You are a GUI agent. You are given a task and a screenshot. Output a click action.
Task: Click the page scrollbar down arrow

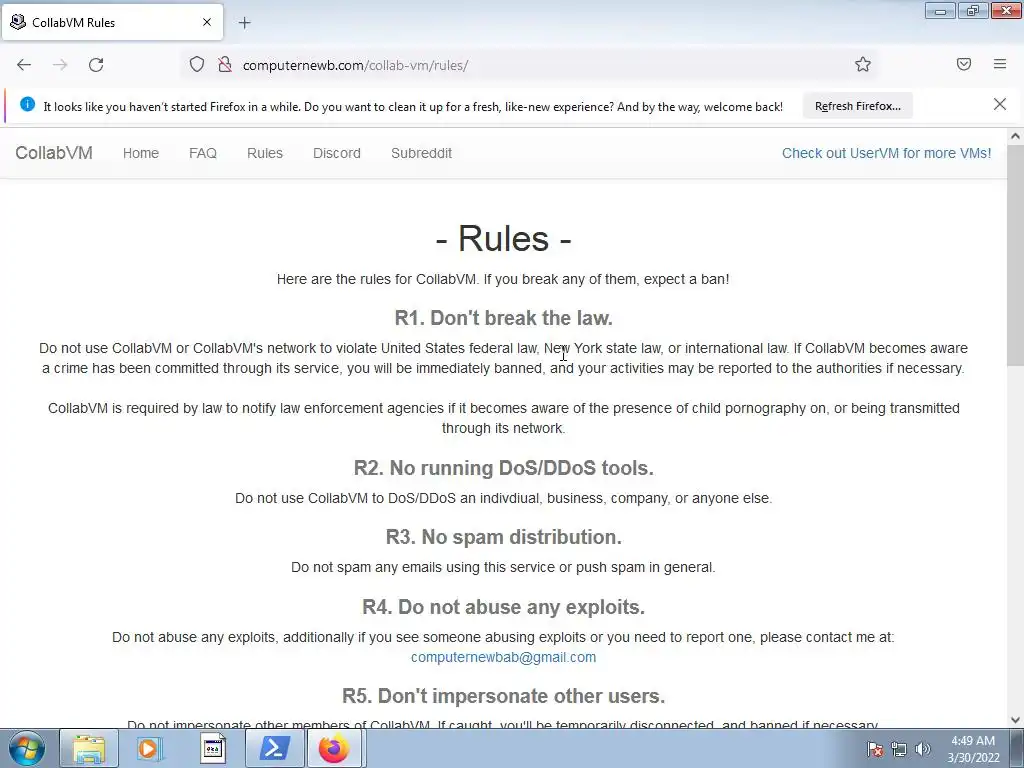click(x=1016, y=720)
